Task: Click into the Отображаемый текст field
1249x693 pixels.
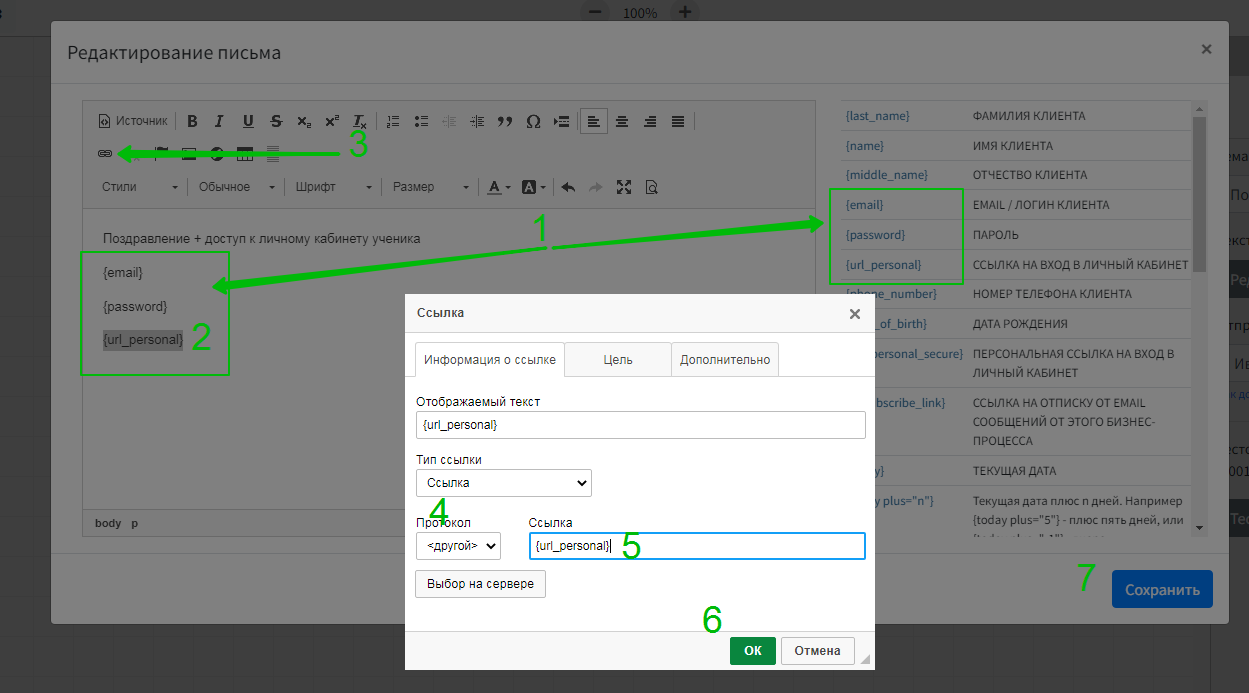Action: click(x=640, y=425)
